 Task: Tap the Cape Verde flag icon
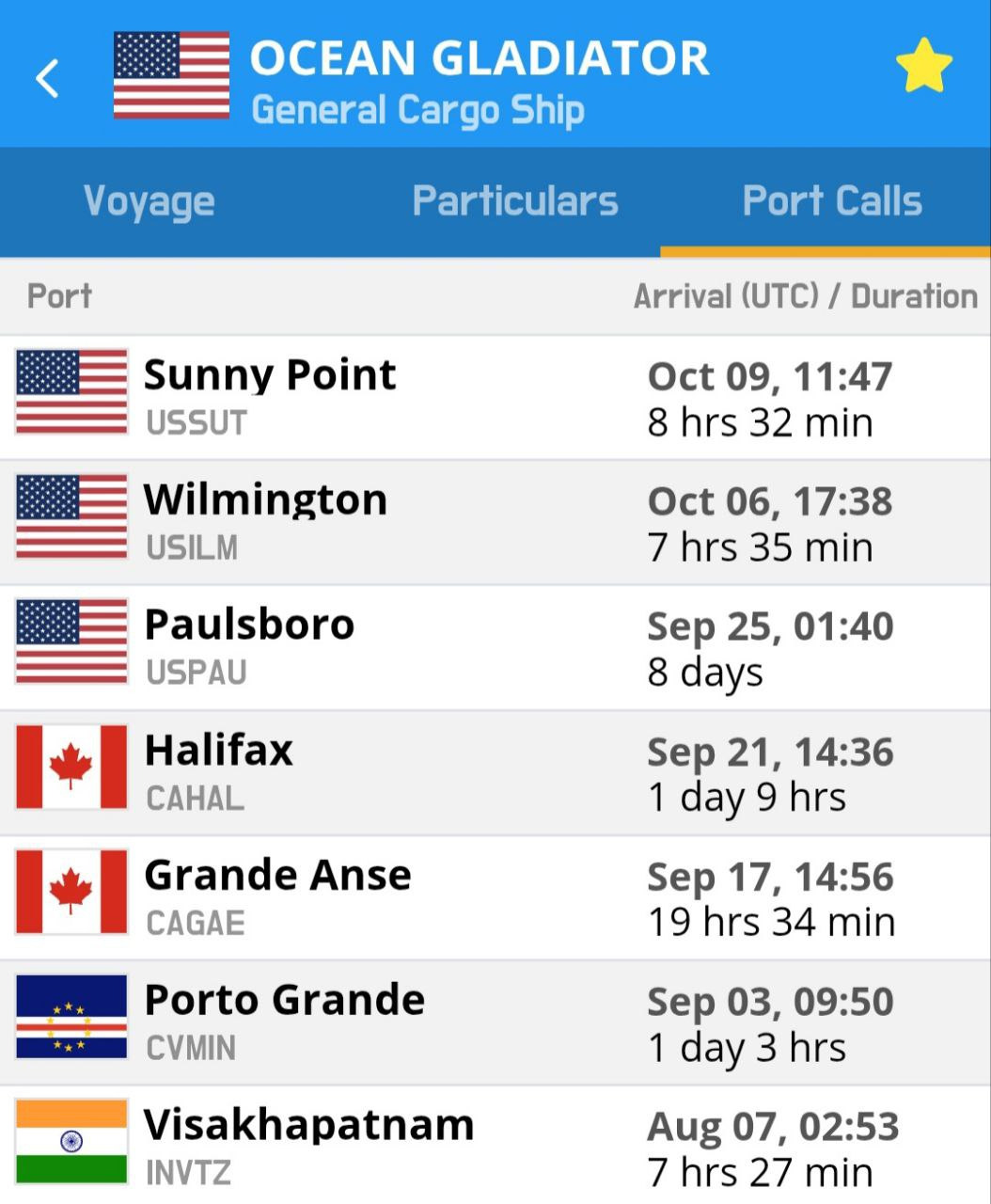pos(71,1018)
